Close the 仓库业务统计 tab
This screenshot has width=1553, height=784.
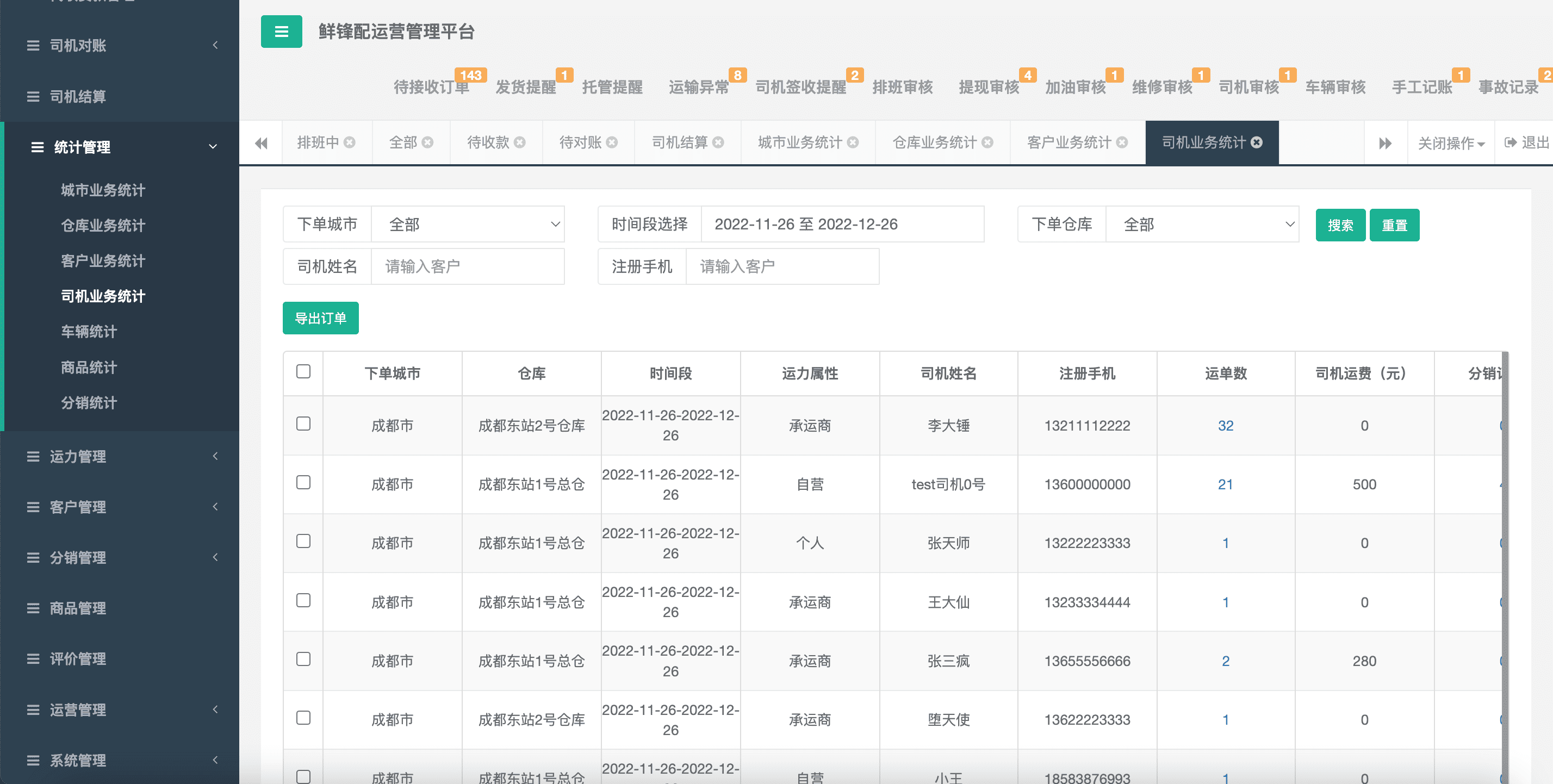tap(987, 142)
